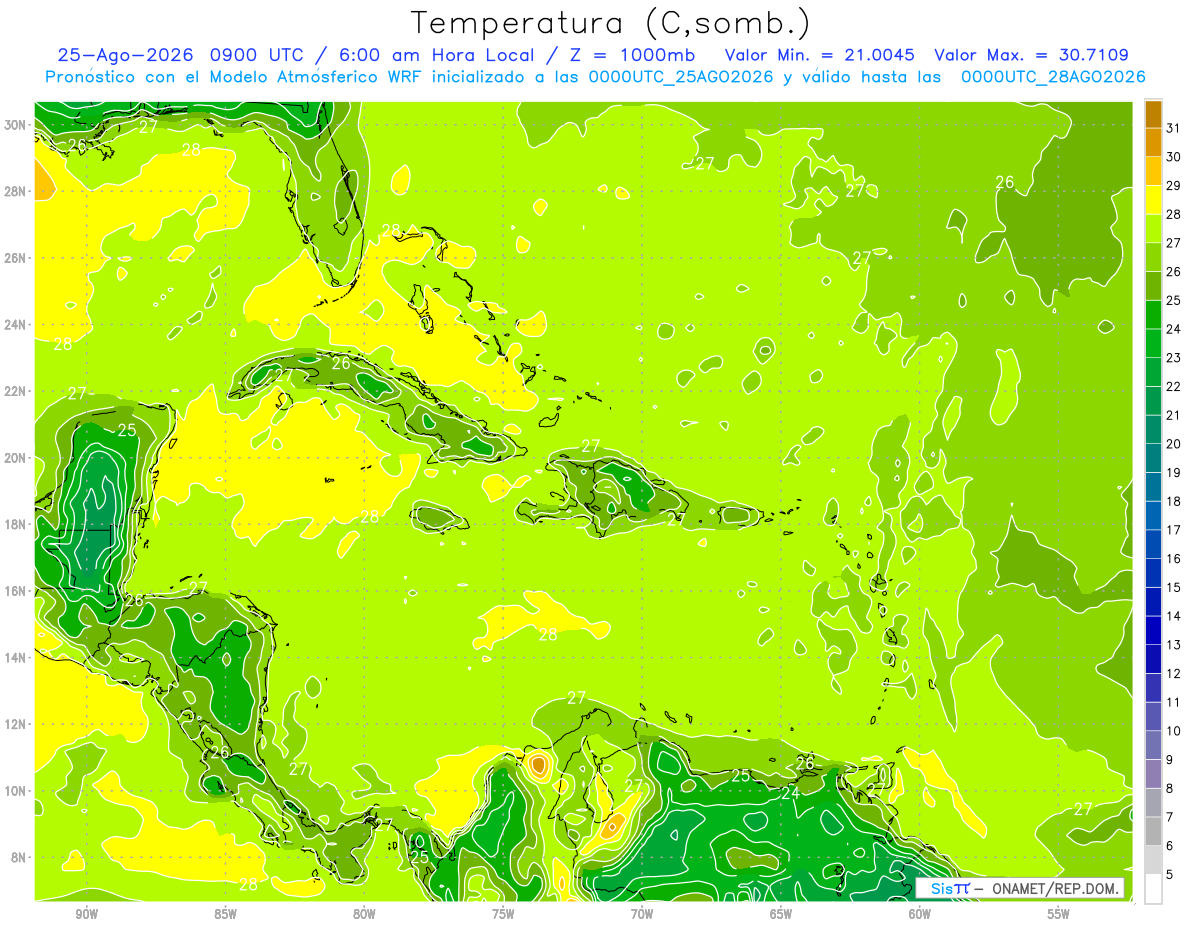The width and height of the screenshot is (1200, 927).
Task: Select the 'Valor Min. = 21.0045' readout
Action: click(x=821, y=55)
